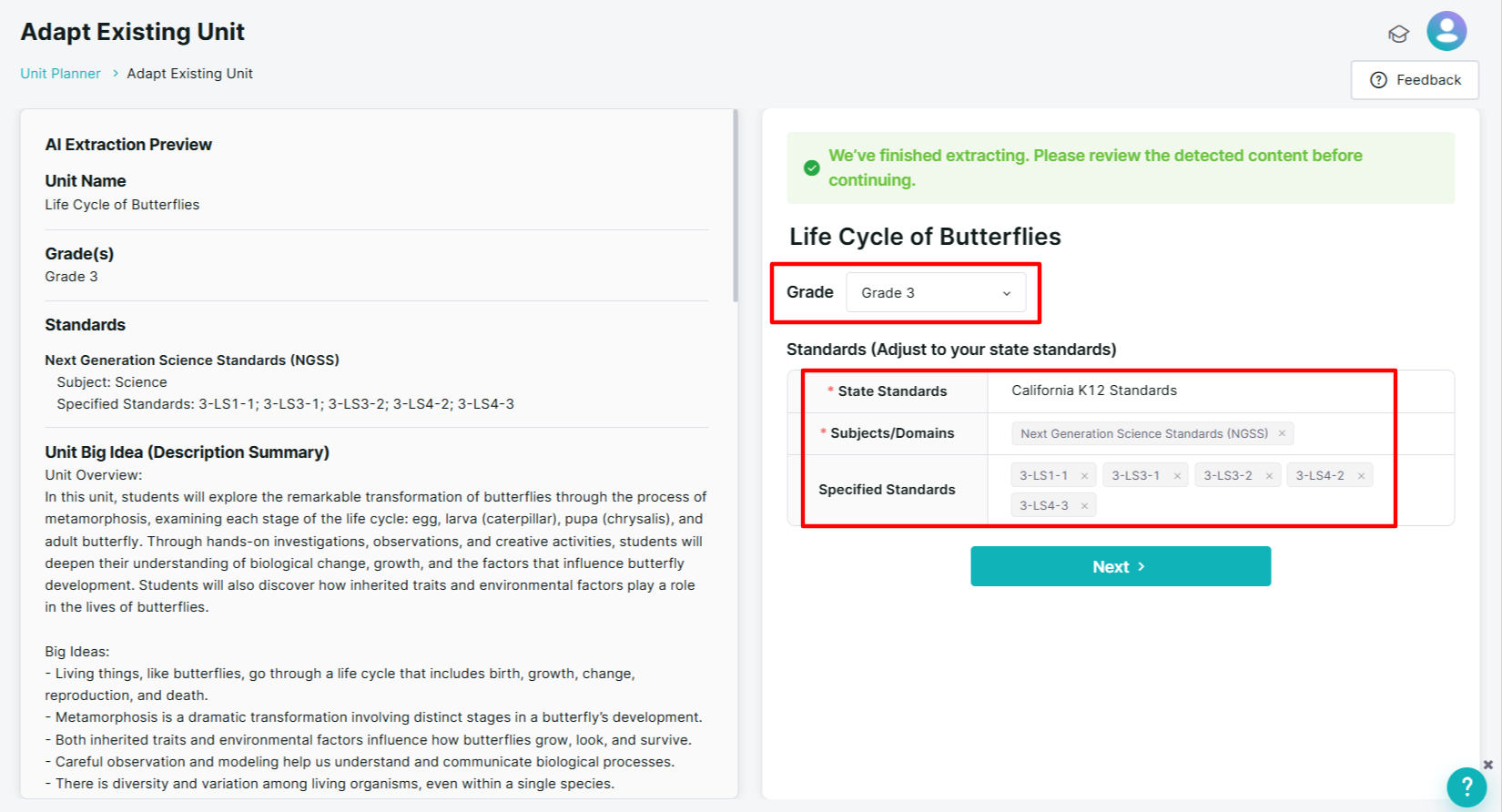Viewport: 1502px width, 812px height.
Task: Dismiss the help bubble with small x
Action: pyautogui.click(x=1488, y=765)
